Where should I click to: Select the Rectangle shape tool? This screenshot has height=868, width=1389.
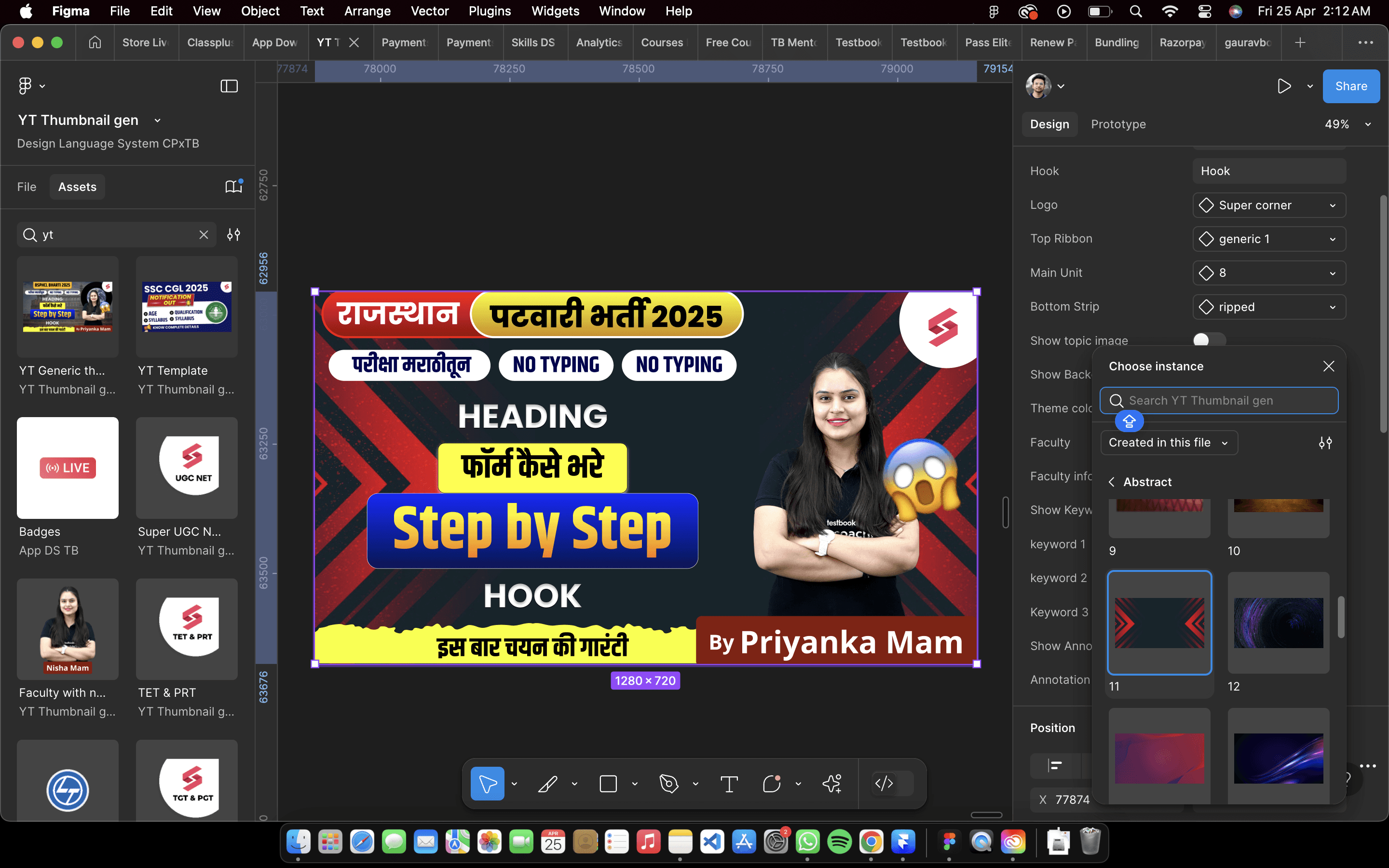click(x=608, y=784)
